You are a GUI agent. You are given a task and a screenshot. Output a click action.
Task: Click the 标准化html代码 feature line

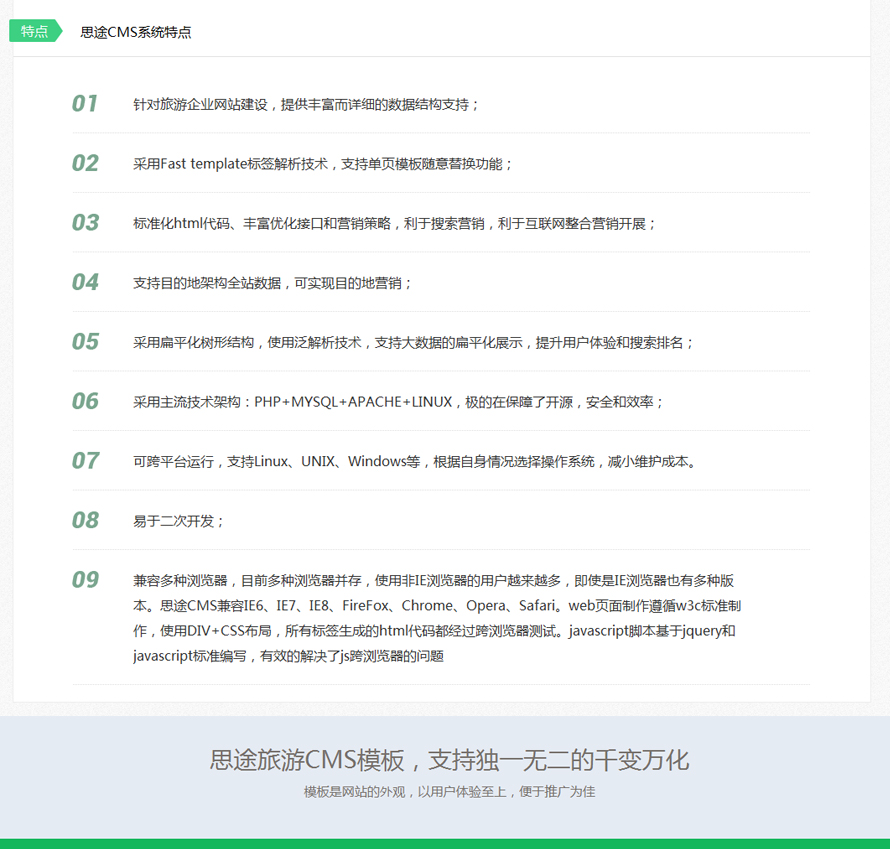point(394,224)
